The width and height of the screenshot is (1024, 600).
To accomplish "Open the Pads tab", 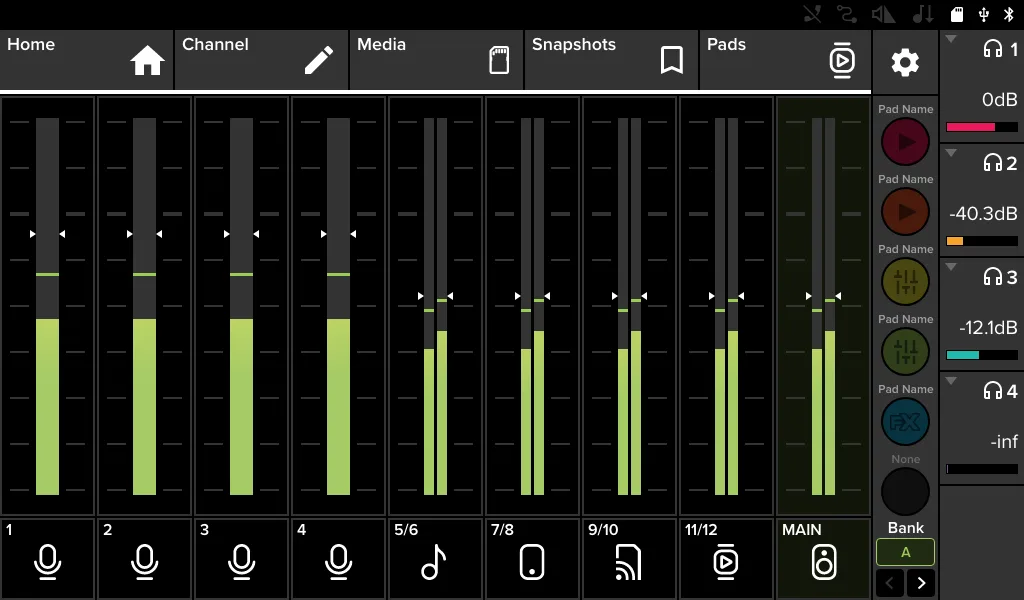I will 786,59.
